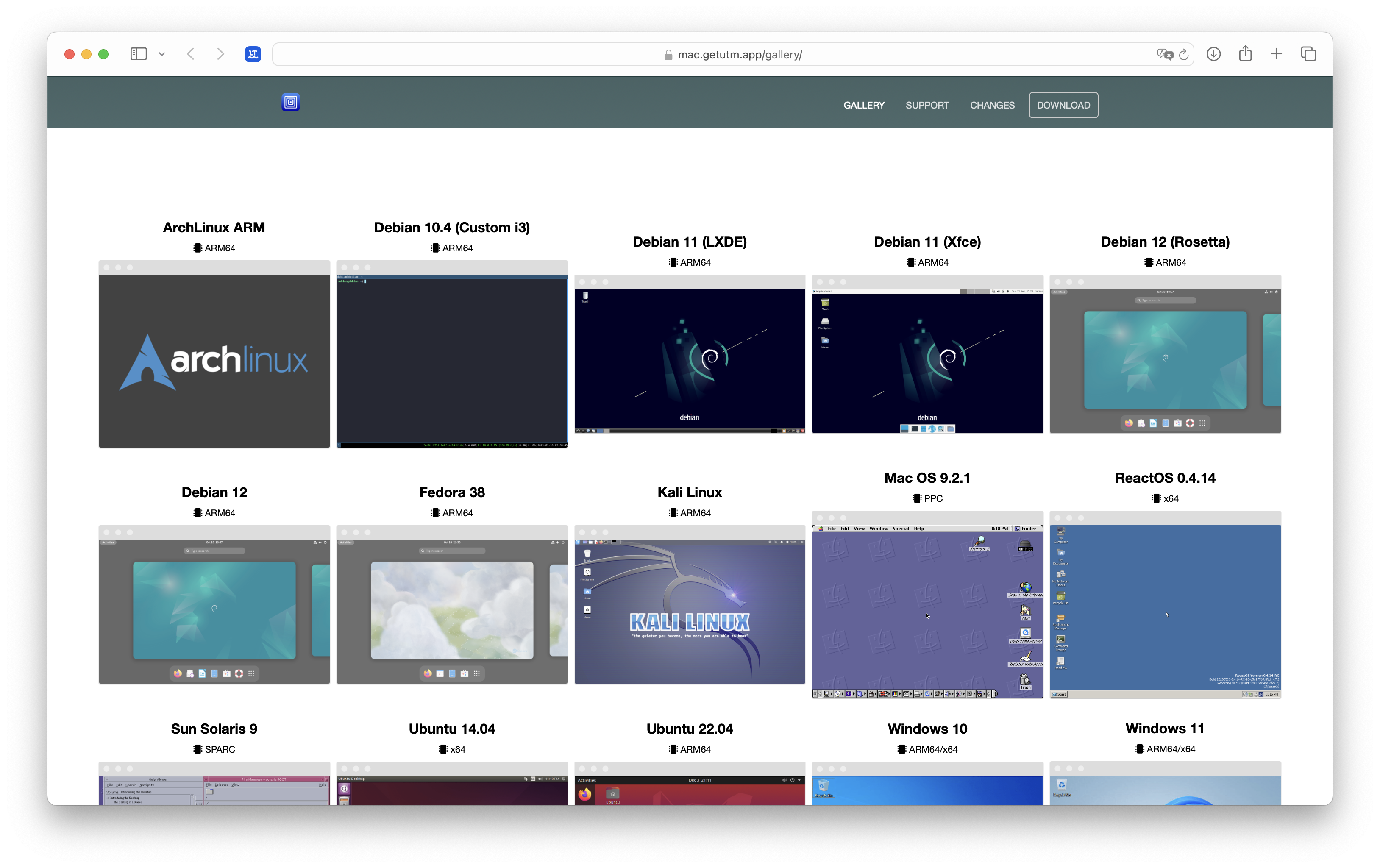1380x868 pixels.
Task: Select the Windows 11 gallery title
Action: [x=1165, y=728]
